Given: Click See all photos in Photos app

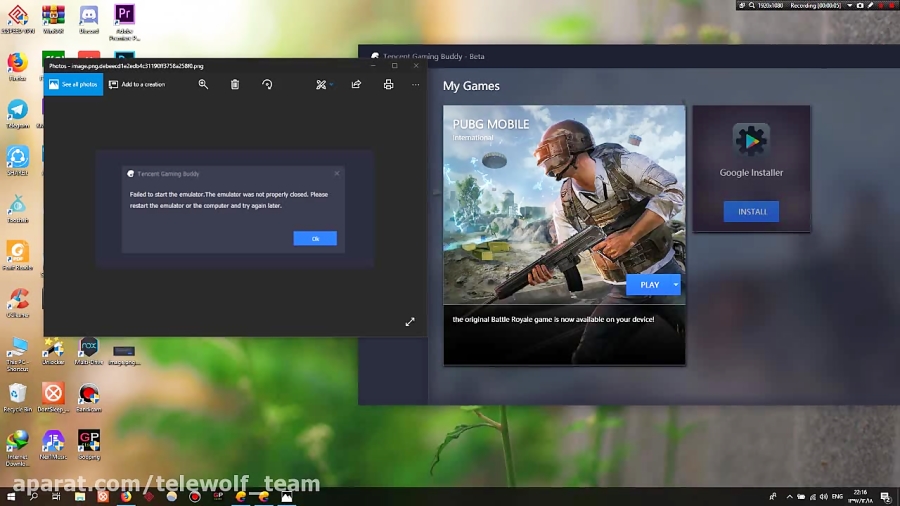Looking at the screenshot, I should tap(73, 84).
